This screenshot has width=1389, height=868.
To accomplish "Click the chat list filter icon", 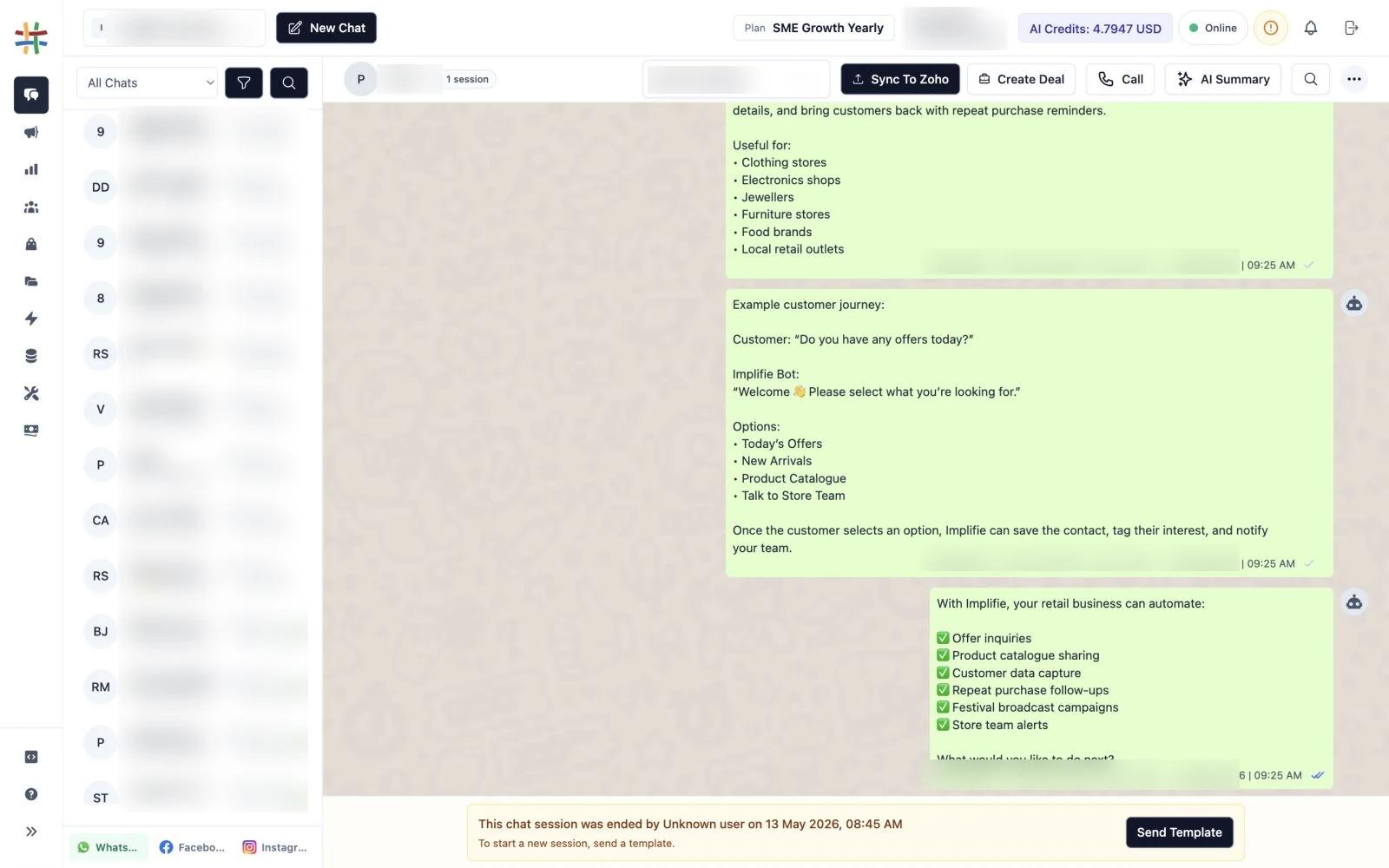I will (x=244, y=82).
